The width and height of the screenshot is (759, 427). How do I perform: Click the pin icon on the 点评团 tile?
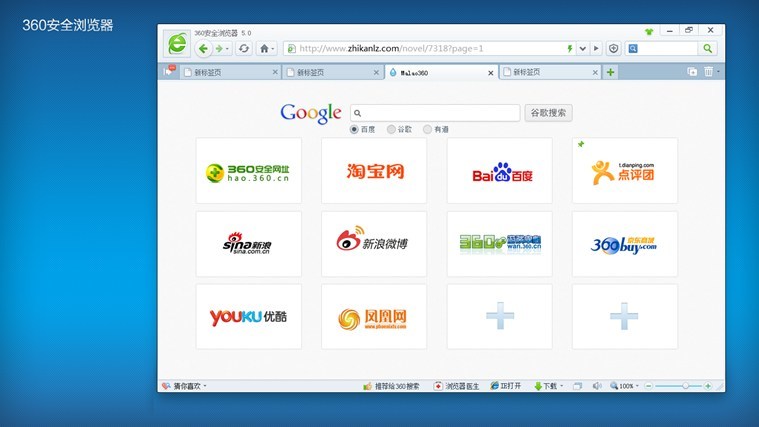pyautogui.click(x=581, y=144)
